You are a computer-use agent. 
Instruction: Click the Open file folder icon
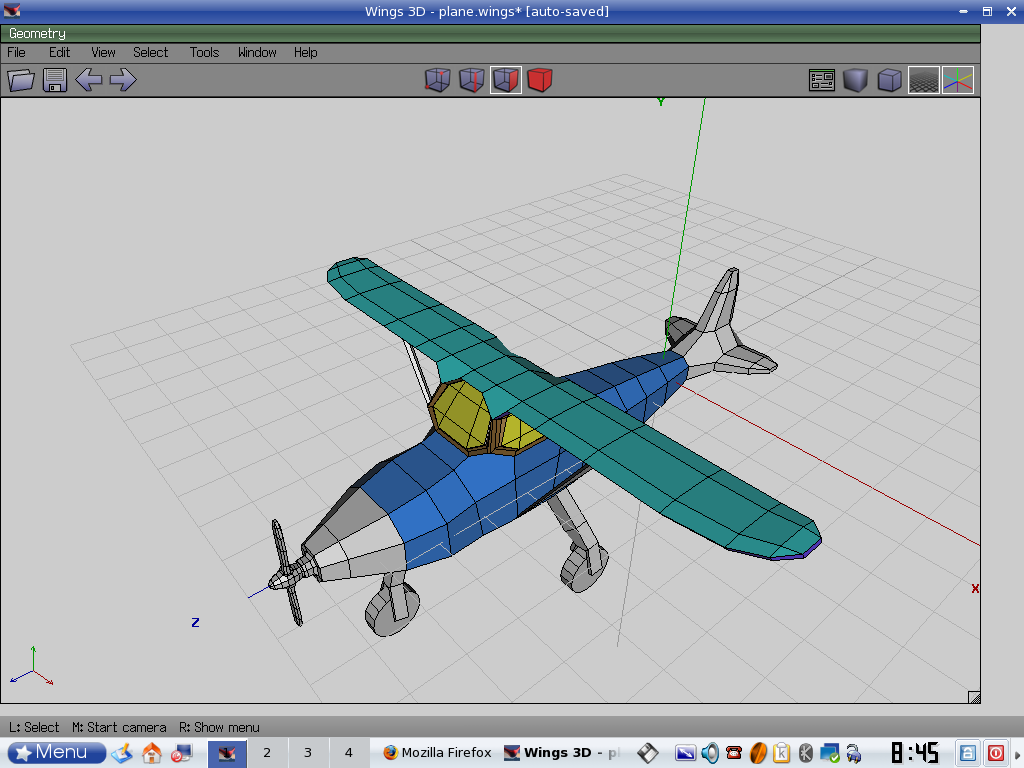pyautogui.click(x=21, y=80)
